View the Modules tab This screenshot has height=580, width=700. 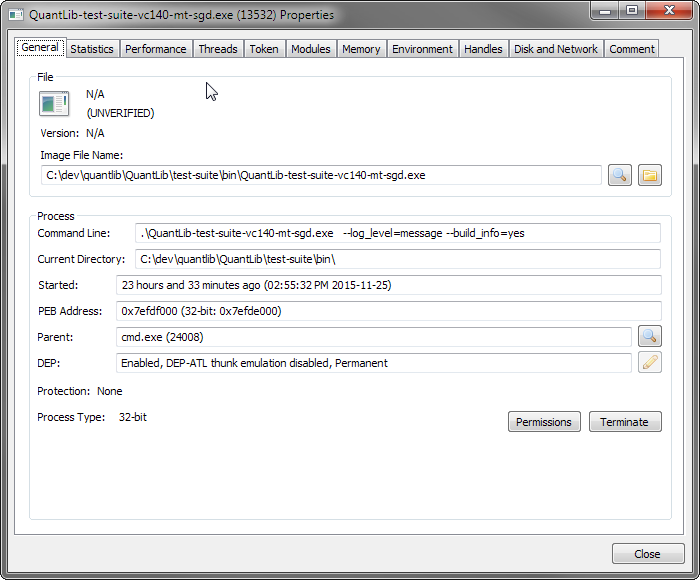point(310,49)
